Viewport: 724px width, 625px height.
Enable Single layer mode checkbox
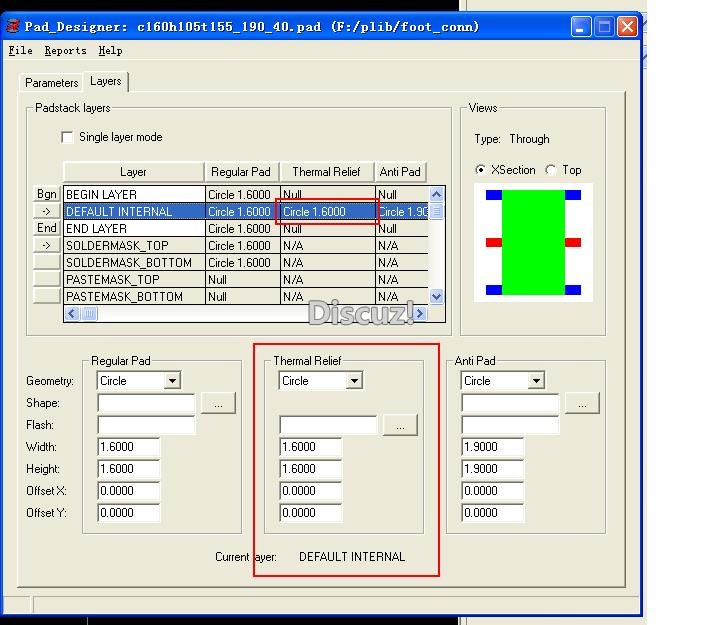pyautogui.click(x=67, y=137)
